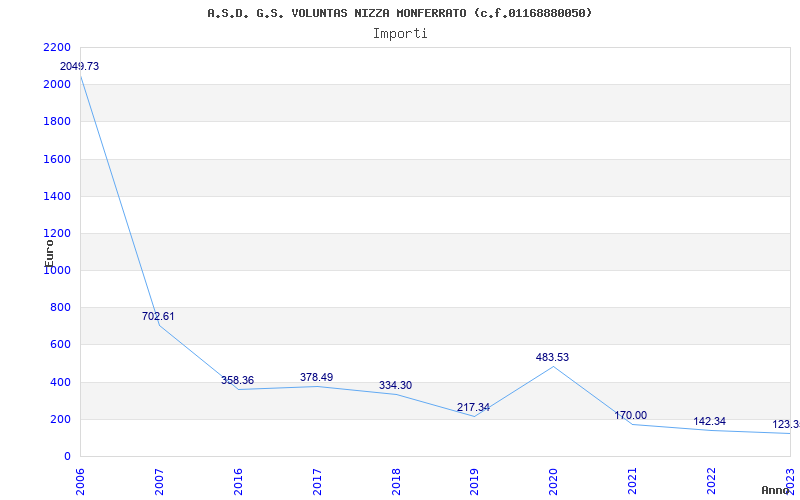
Task: Click the y-axis value 200
Action: coord(61,419)
